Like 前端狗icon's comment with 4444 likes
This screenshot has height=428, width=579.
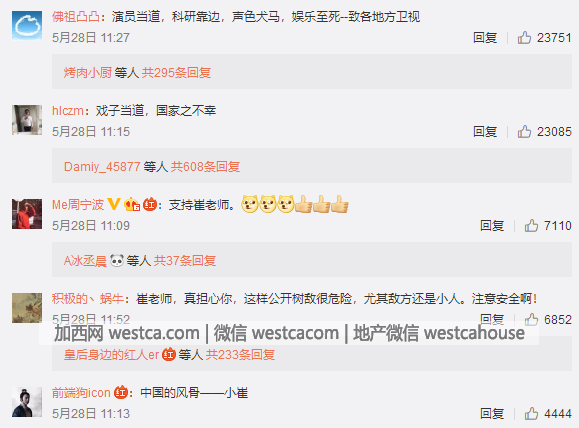(531, 413)
